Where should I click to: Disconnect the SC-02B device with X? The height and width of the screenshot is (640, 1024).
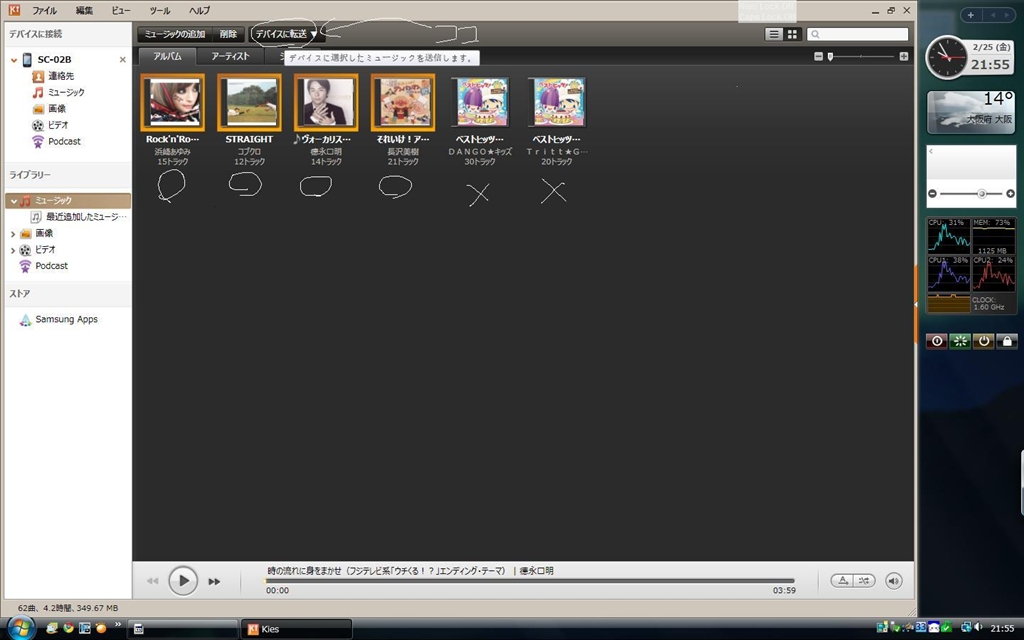(x=123, y=60)
